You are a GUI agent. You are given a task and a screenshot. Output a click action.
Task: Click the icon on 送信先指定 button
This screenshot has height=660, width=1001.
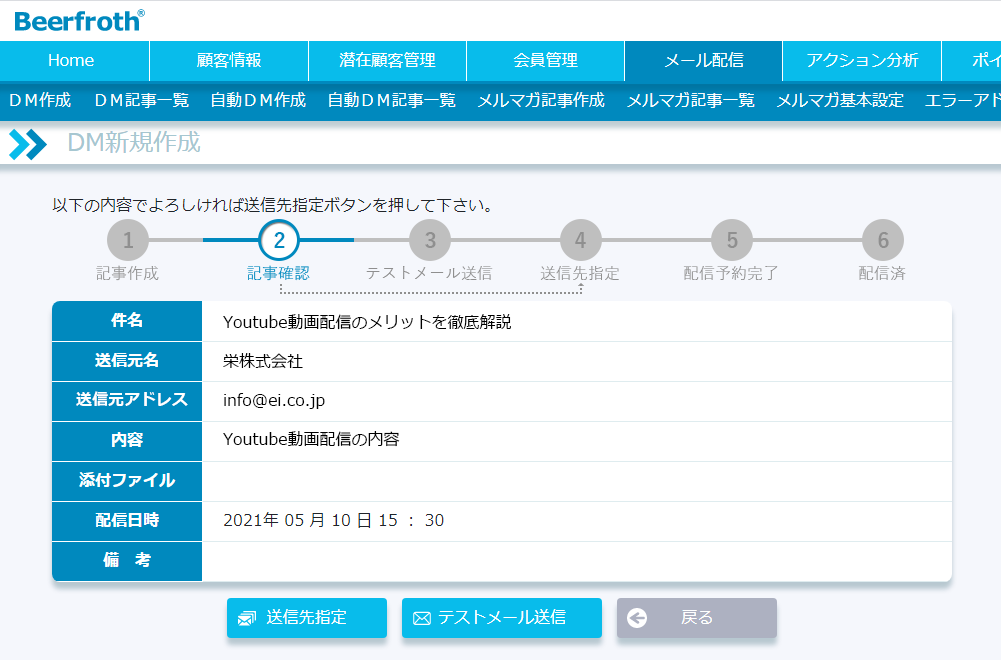coord(247,618)
